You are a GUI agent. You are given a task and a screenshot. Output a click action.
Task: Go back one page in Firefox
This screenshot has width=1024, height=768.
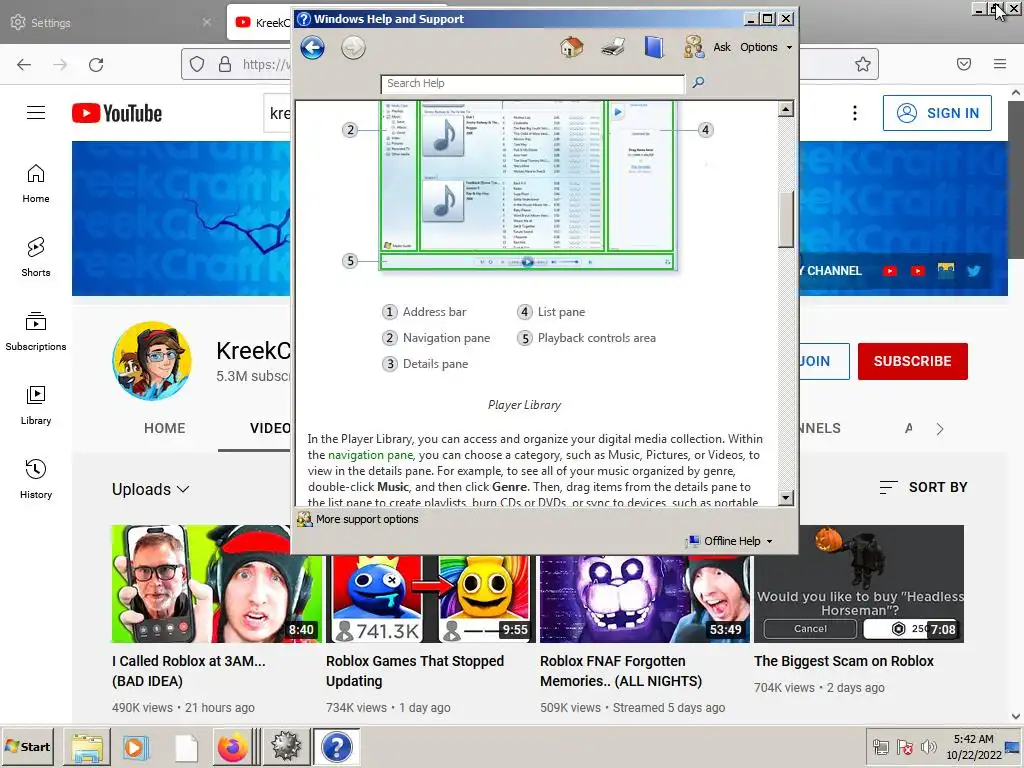(x=24, y=64)
